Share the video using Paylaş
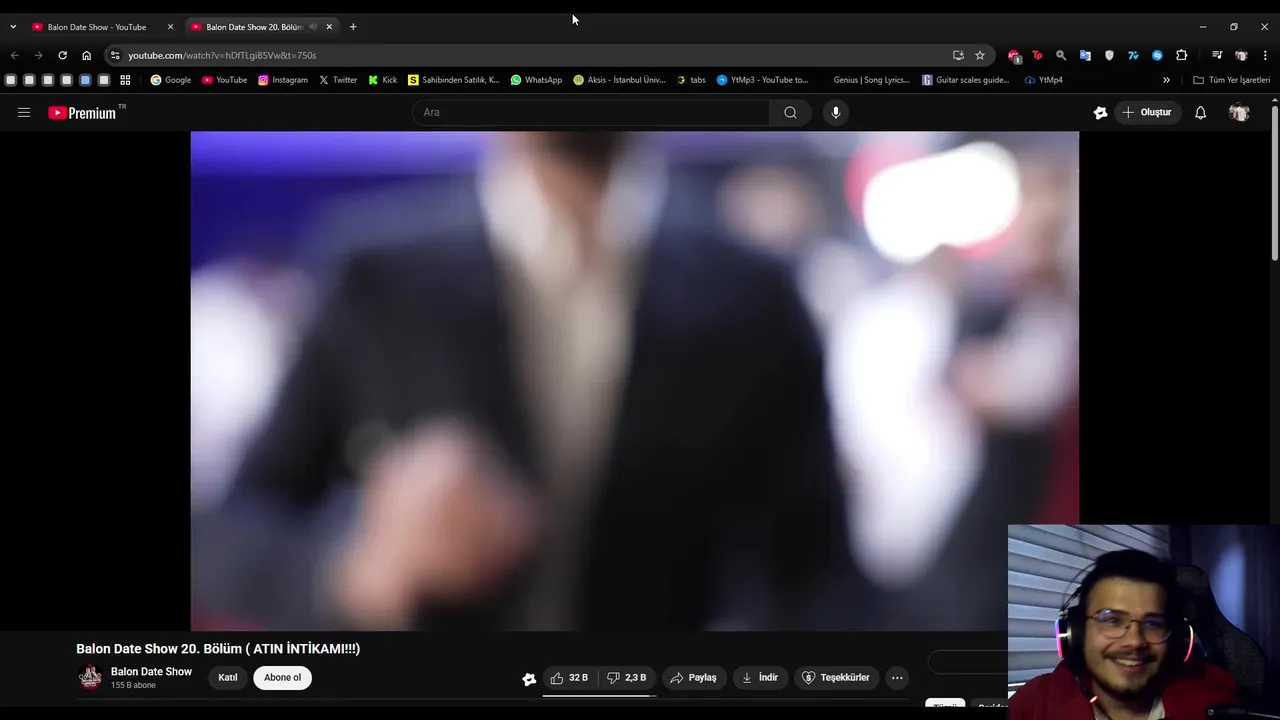The image size is (1280, 720). pos(693,678)
